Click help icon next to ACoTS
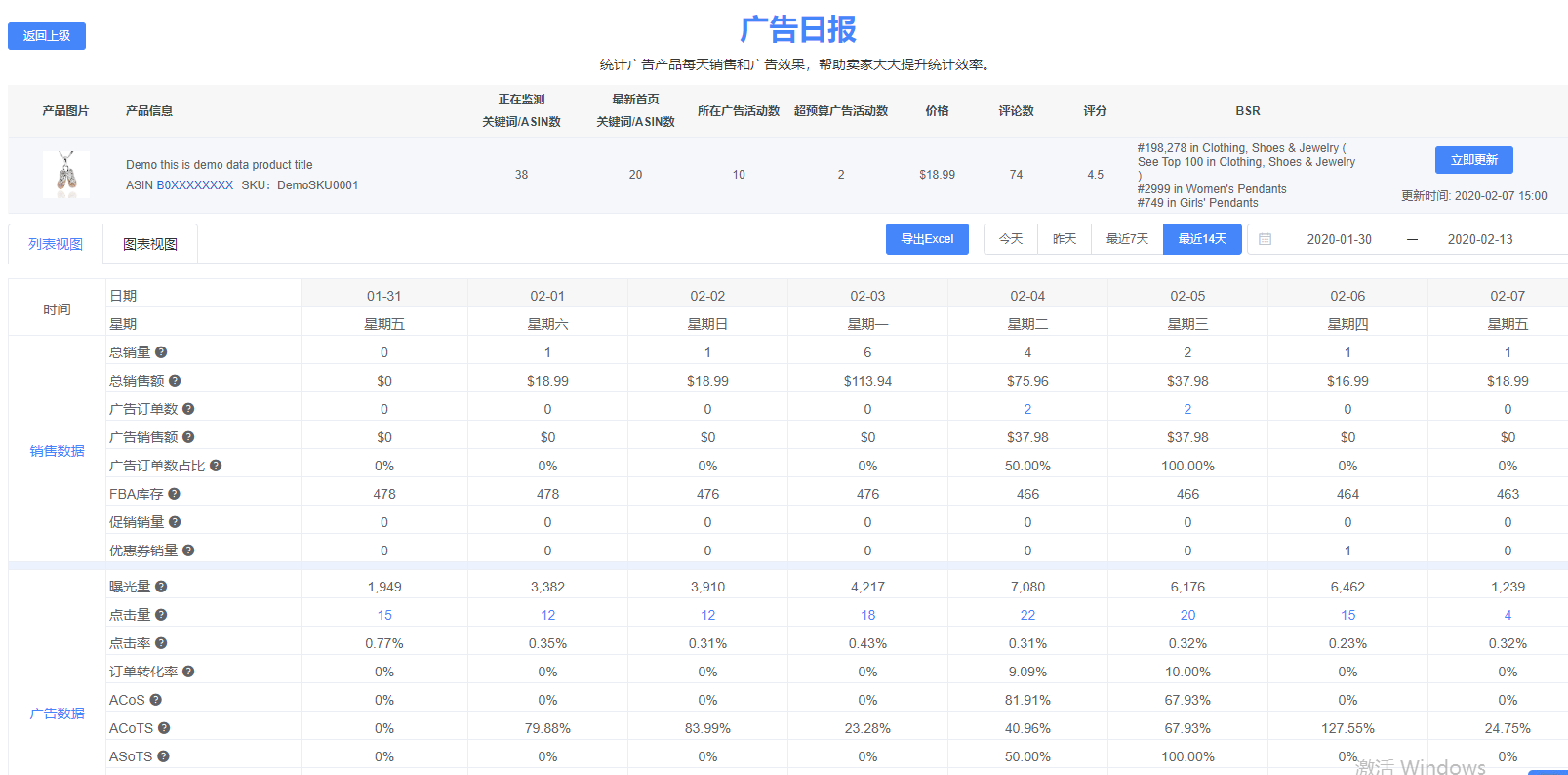This screenshot has height=775, width=1568. point(164,728)
